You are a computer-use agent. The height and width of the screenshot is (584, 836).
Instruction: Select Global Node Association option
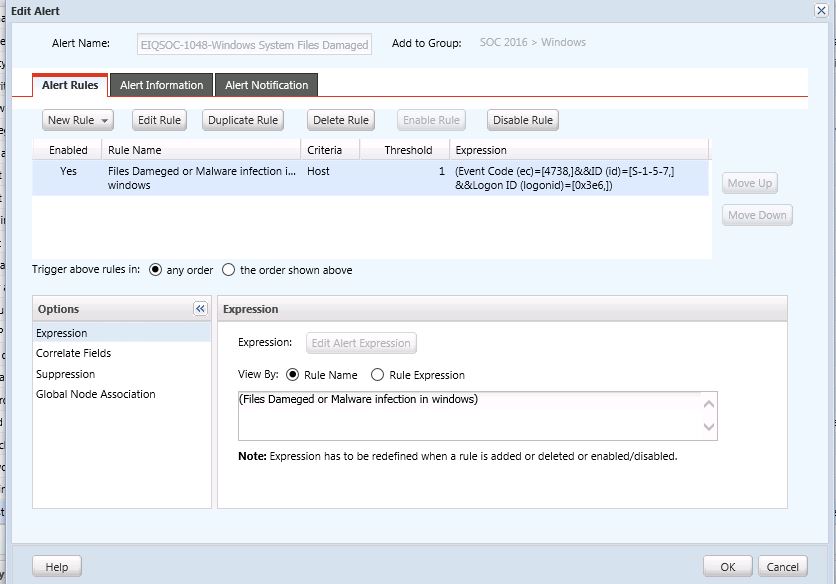click(96, 394)
